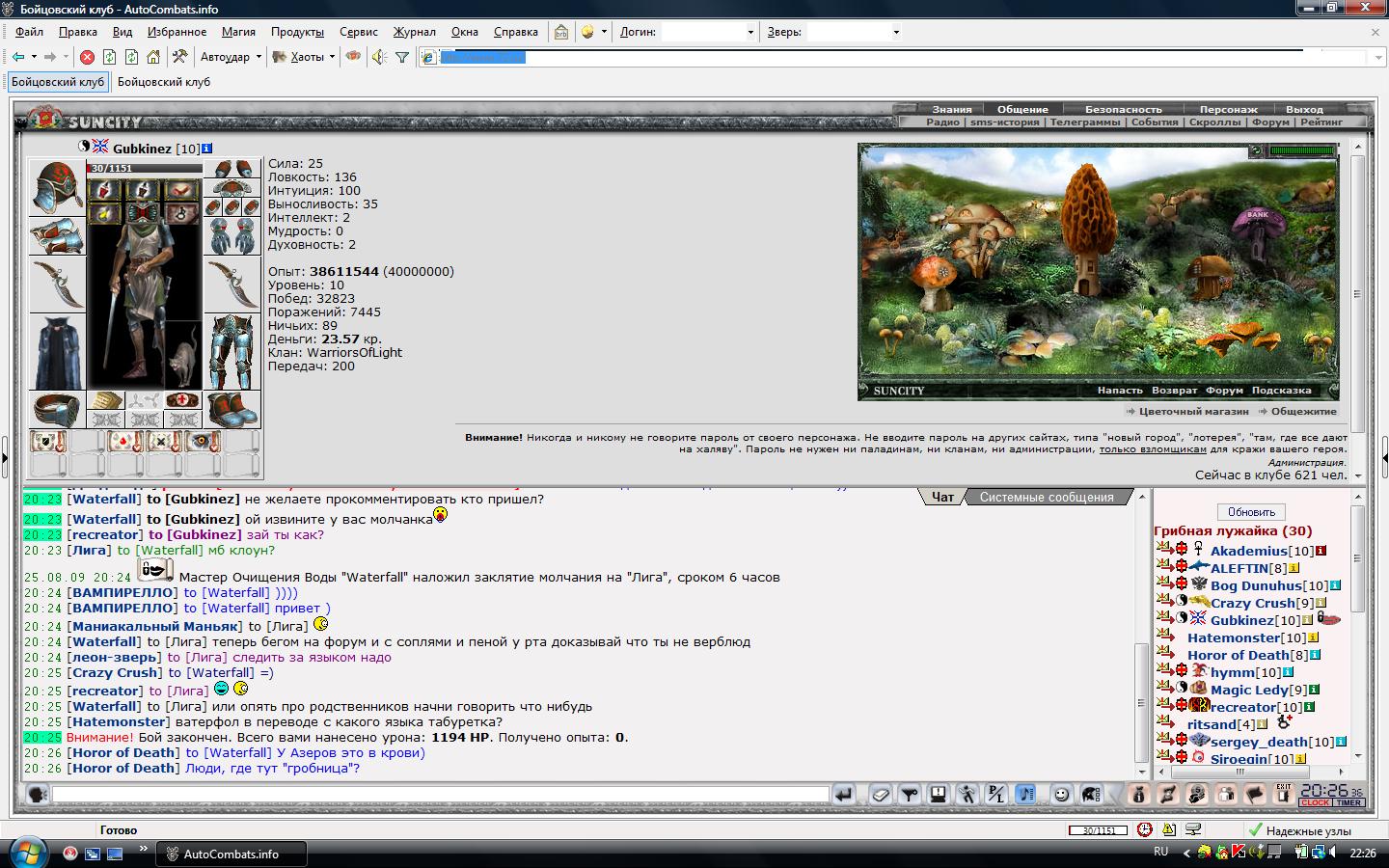The width and height of the screenshot is (1389, 868).
Task: Click the first green page refresh icon
Action: pos(109,57)
